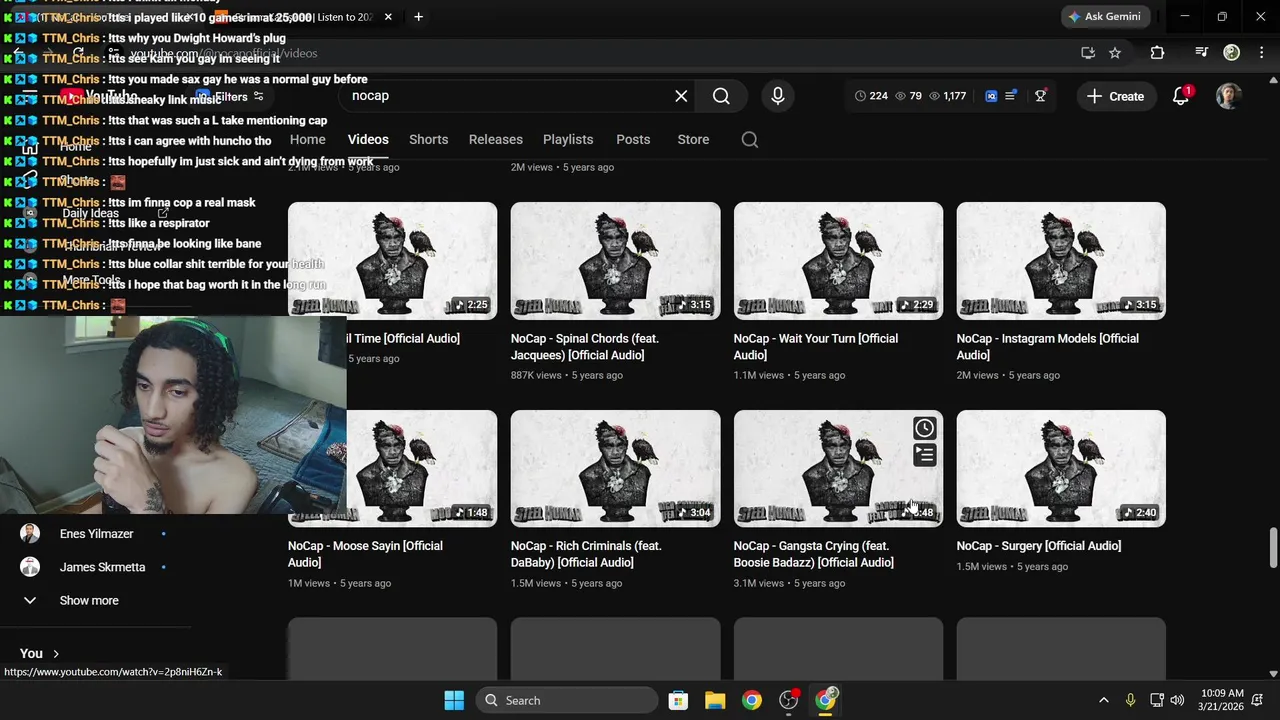This screenshot has height=720, width=1280.
Task: Click the clock stat showing 224
Action: click(x=871, y=96)
